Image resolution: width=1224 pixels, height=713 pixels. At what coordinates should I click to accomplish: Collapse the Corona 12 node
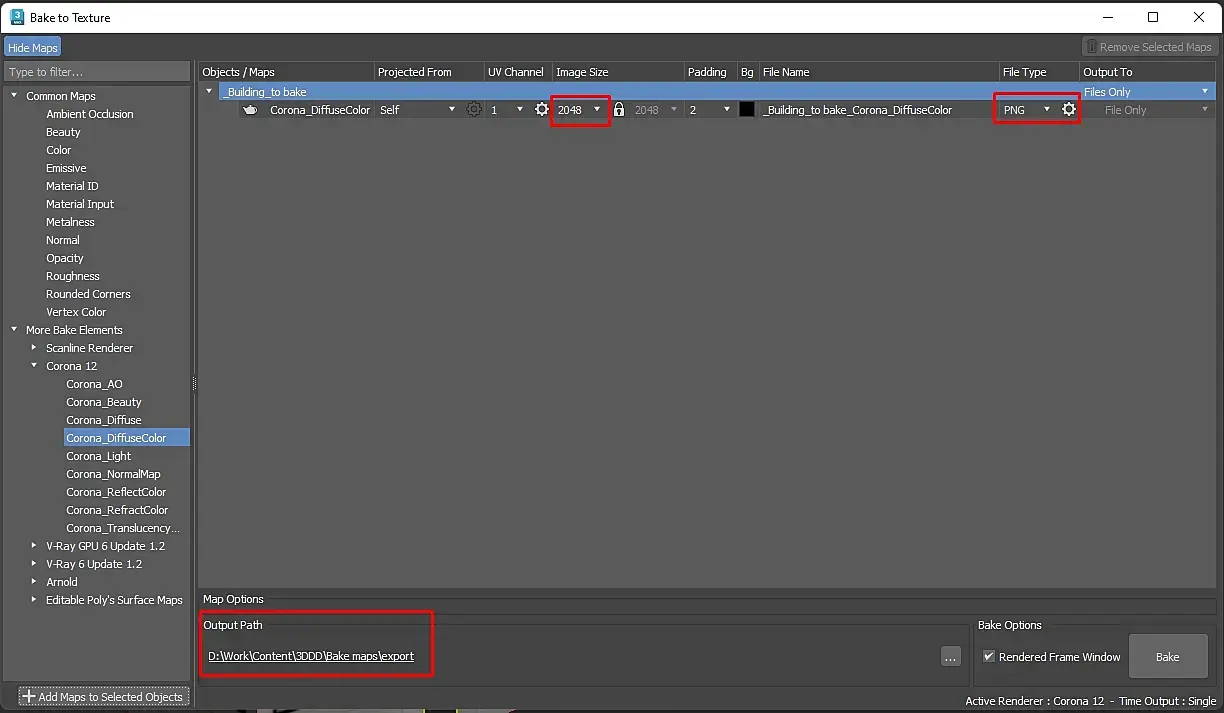pos(35,366)
